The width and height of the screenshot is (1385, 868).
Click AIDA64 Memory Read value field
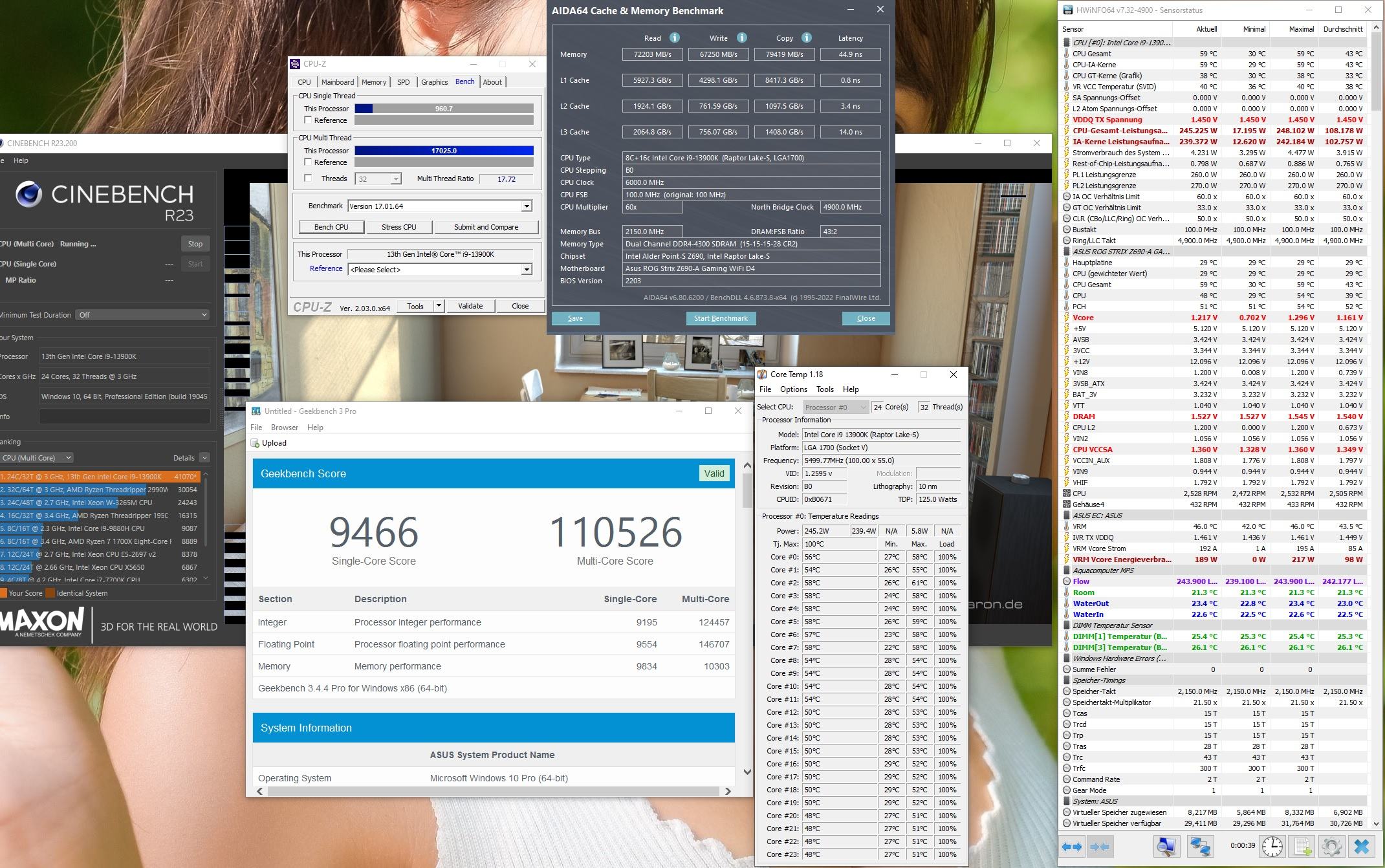(652, 54)
